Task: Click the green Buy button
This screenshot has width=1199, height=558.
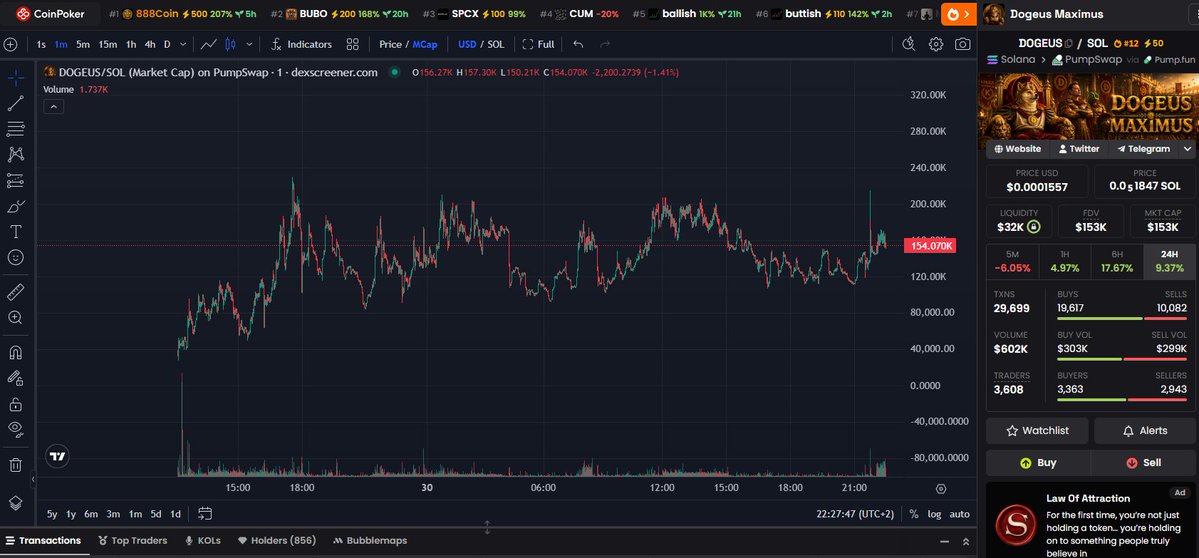Action: click(1038, 462)
